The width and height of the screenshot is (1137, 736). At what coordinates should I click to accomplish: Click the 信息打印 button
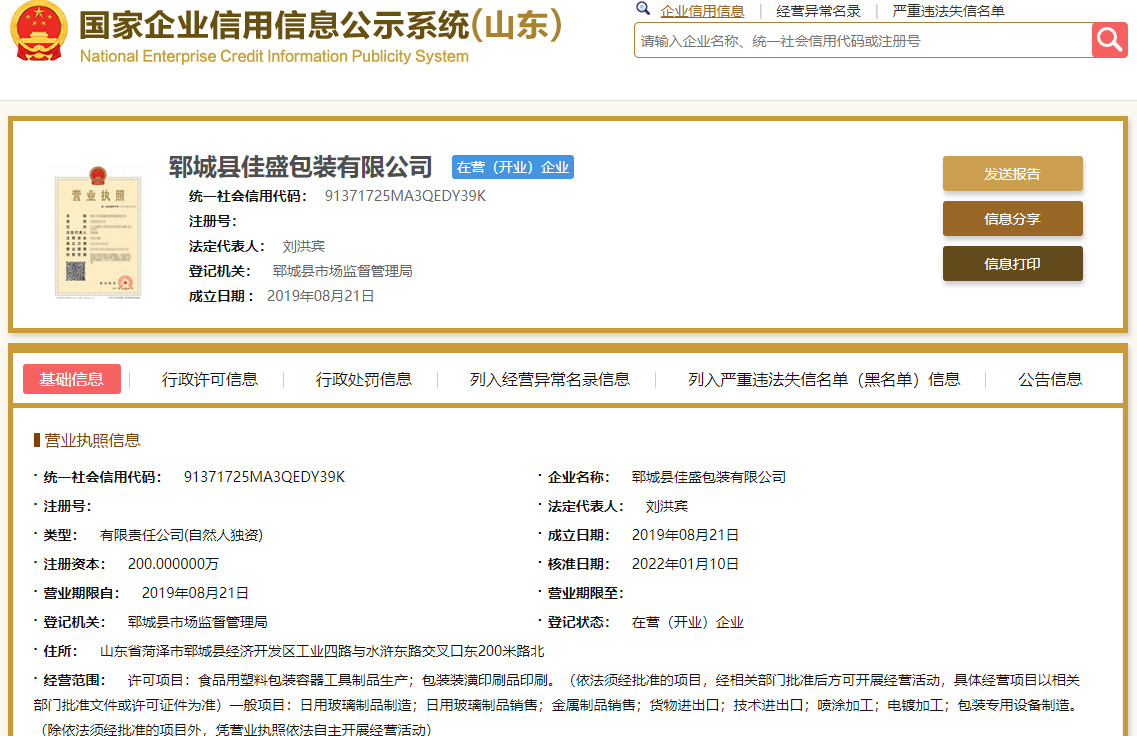(x=1012, y=264)
